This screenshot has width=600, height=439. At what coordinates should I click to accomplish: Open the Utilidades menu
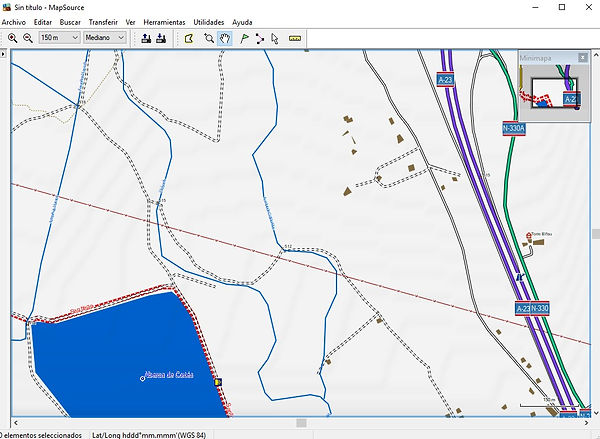tap(209, 22)
